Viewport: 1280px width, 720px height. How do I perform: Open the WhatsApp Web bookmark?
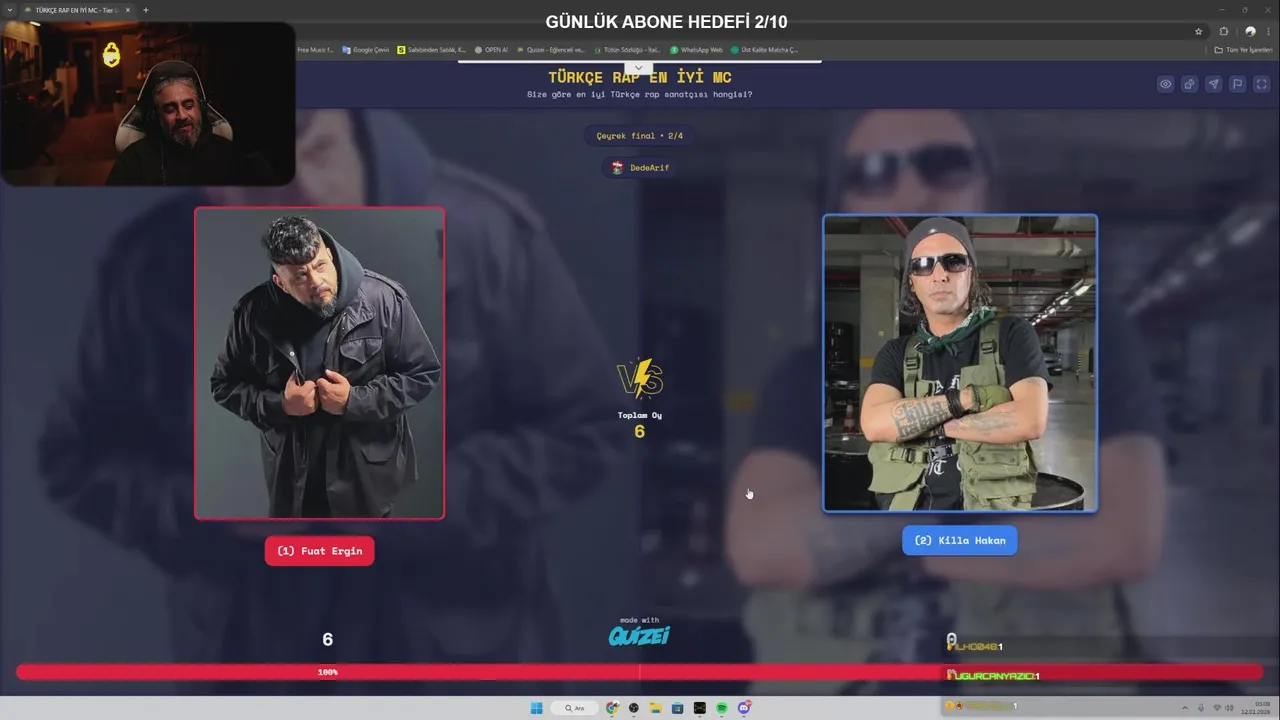697,49
